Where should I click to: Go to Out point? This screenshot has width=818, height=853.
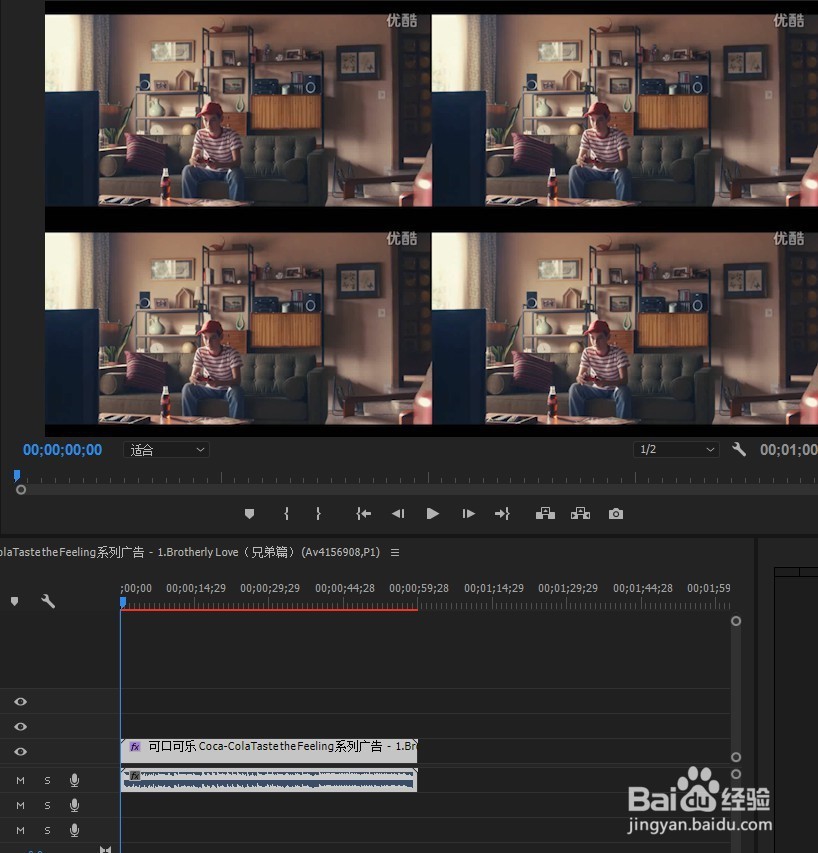pos(502,514)
